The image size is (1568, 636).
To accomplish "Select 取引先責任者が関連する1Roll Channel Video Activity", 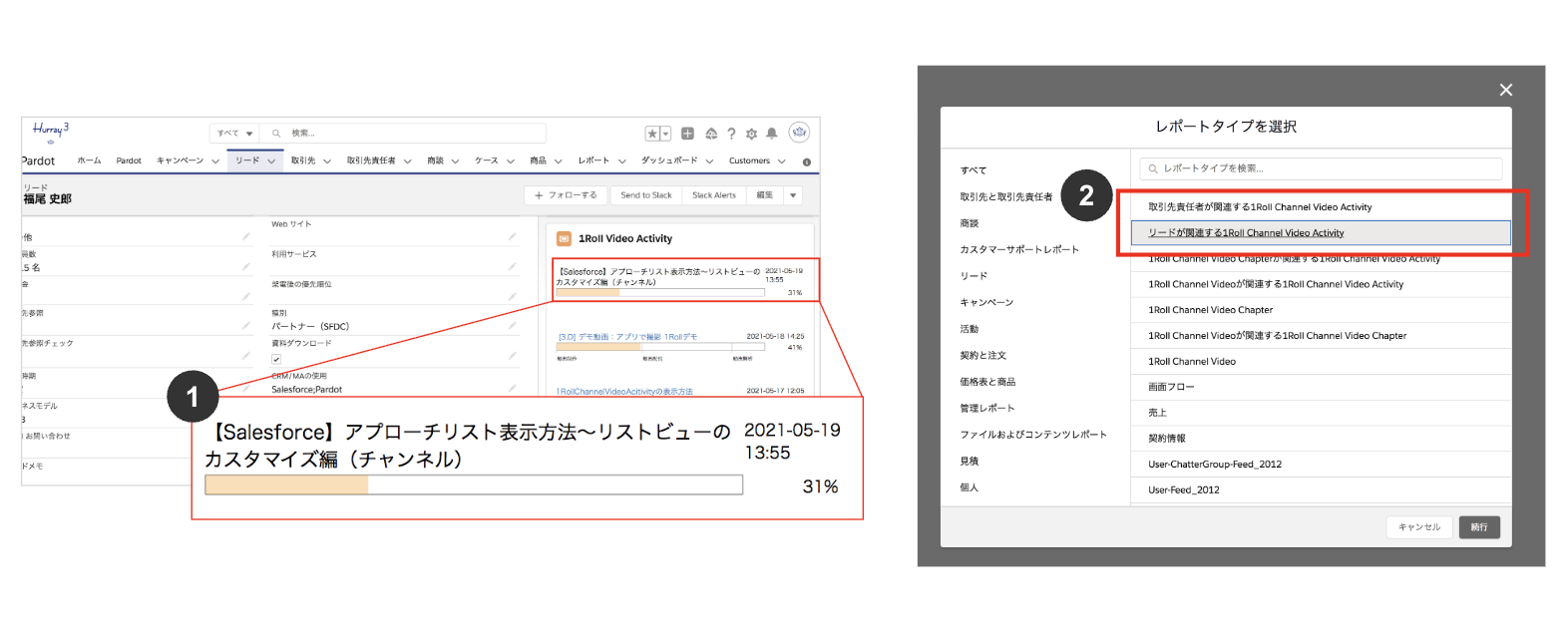I will 1321,207.
